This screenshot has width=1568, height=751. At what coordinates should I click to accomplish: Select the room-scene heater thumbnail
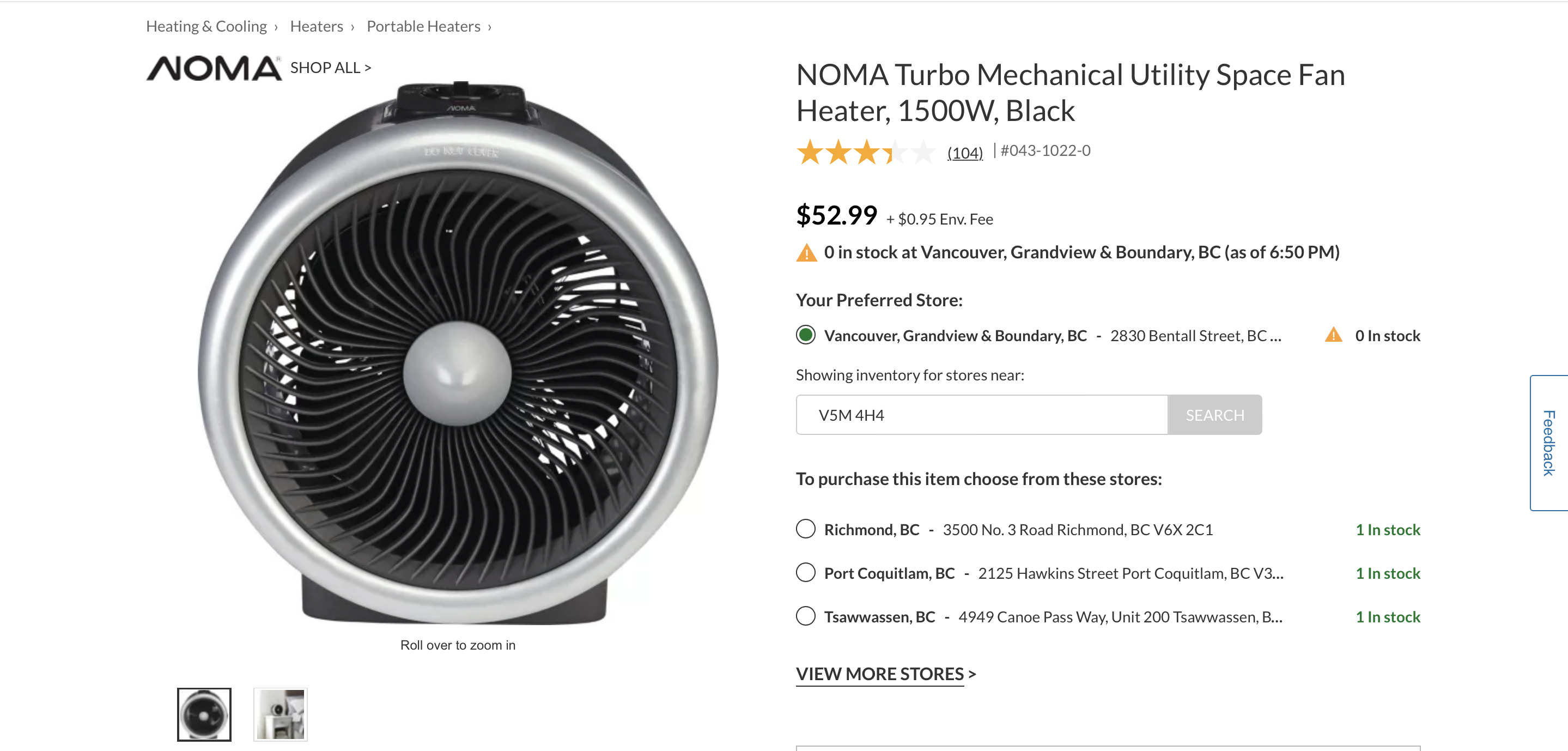281,714
